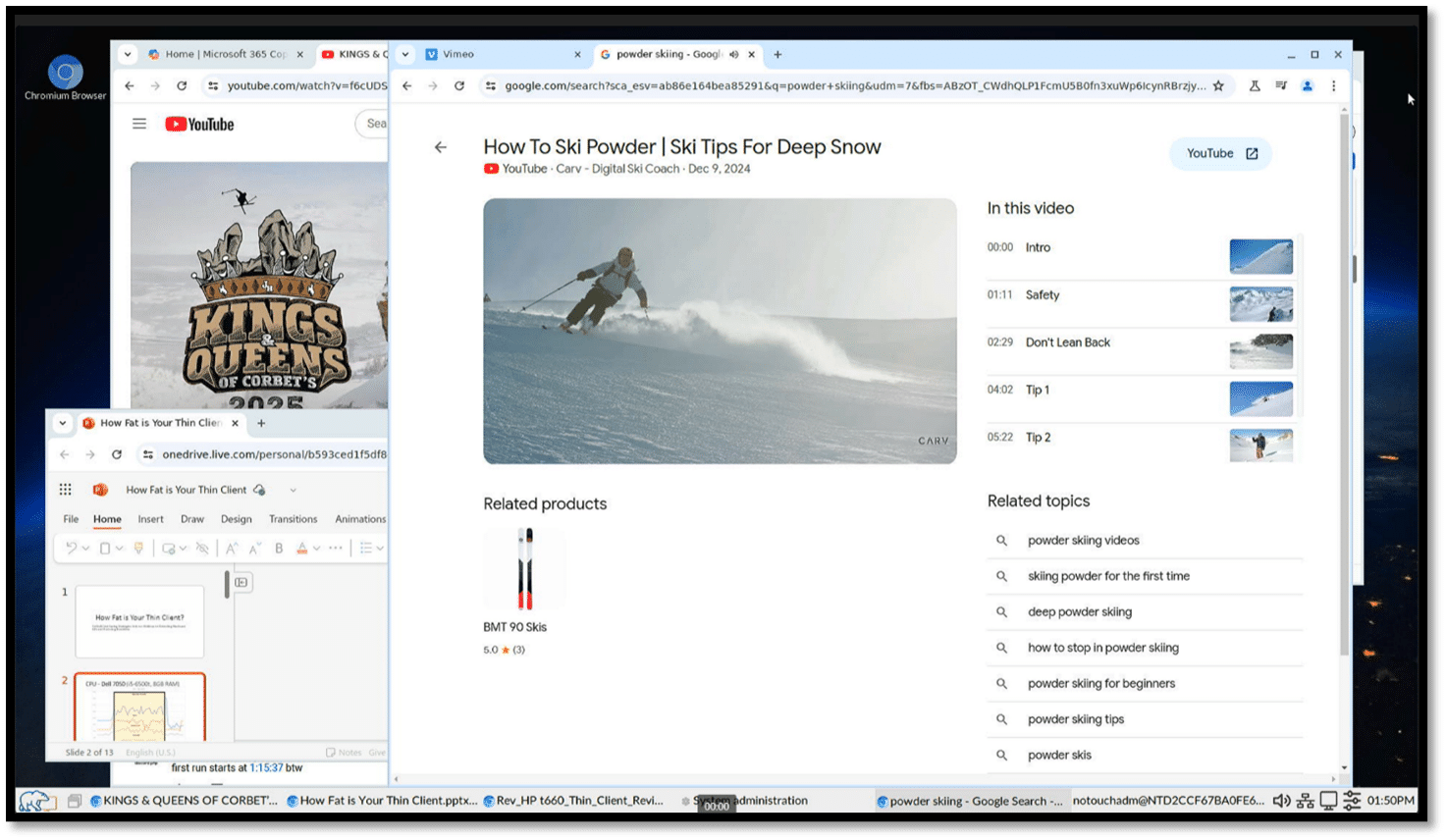Click the Chrome profile avatar icon
The image size is (1446, 840).
pyautogui.click(x=1307, y=85)
